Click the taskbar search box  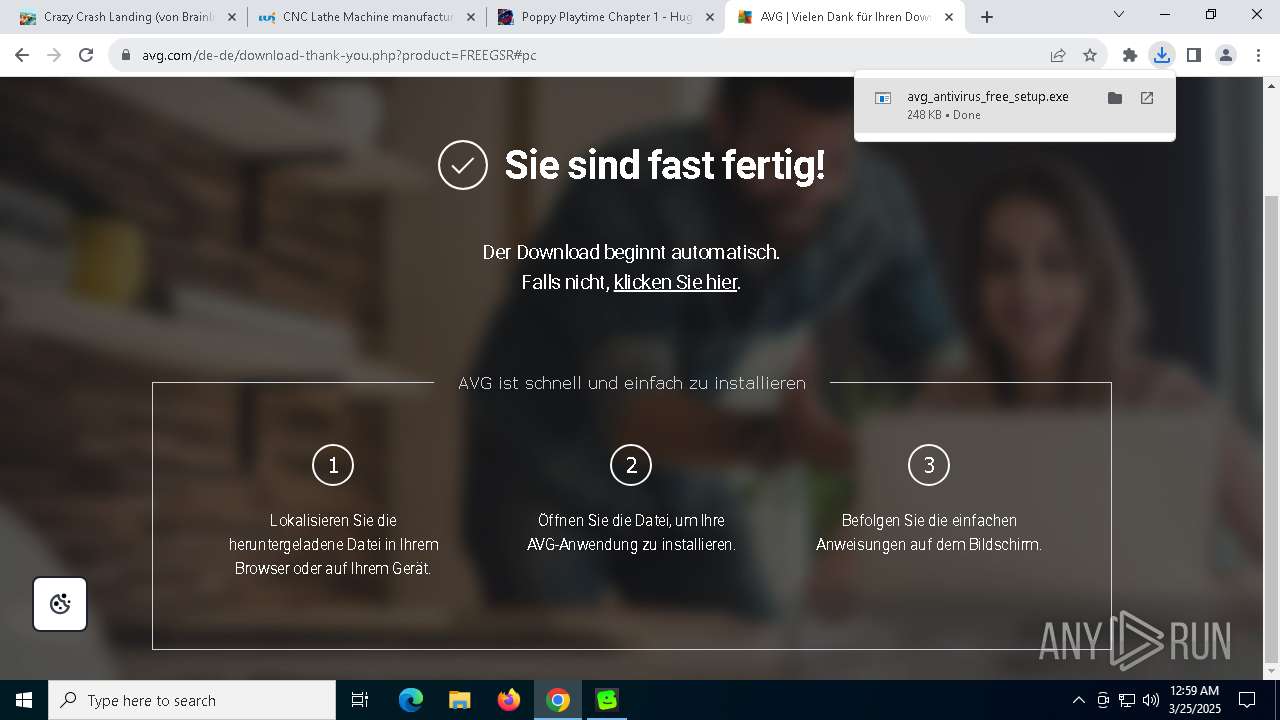[x=192, y=700]
